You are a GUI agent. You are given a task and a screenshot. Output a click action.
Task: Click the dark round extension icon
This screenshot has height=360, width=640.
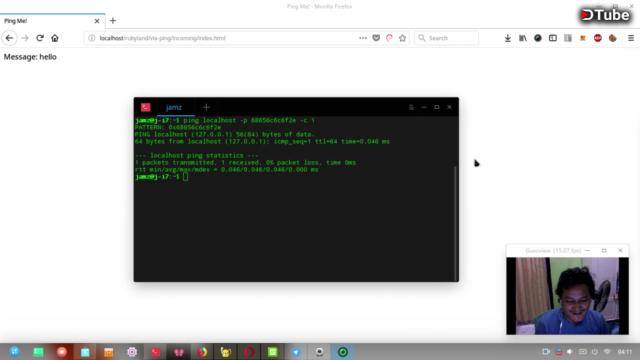(538, 38)
